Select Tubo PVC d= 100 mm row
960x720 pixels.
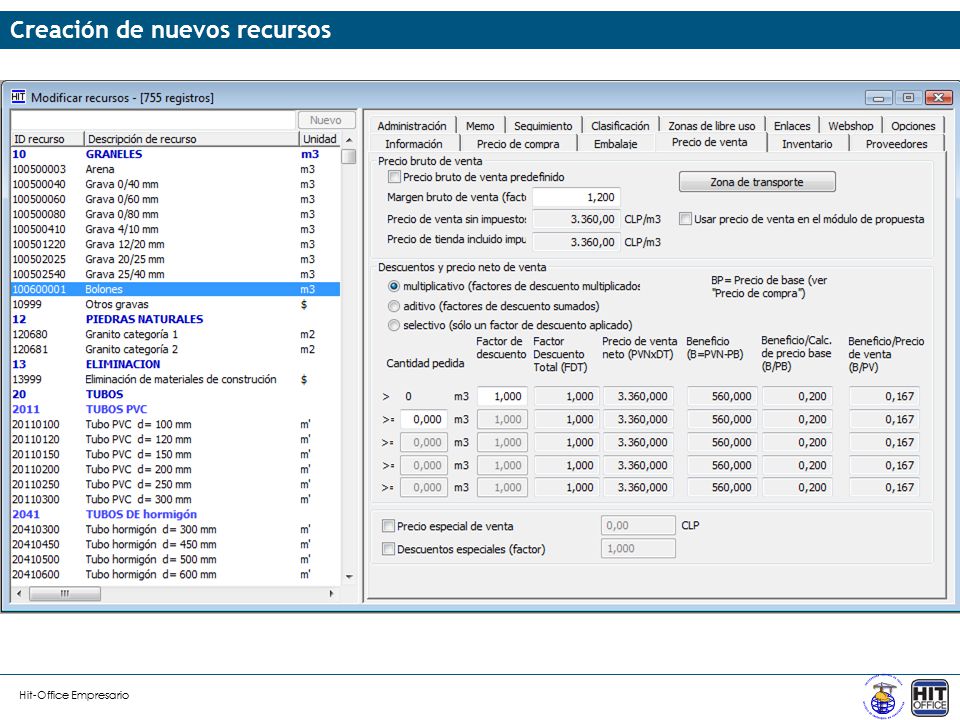[176, 424]
